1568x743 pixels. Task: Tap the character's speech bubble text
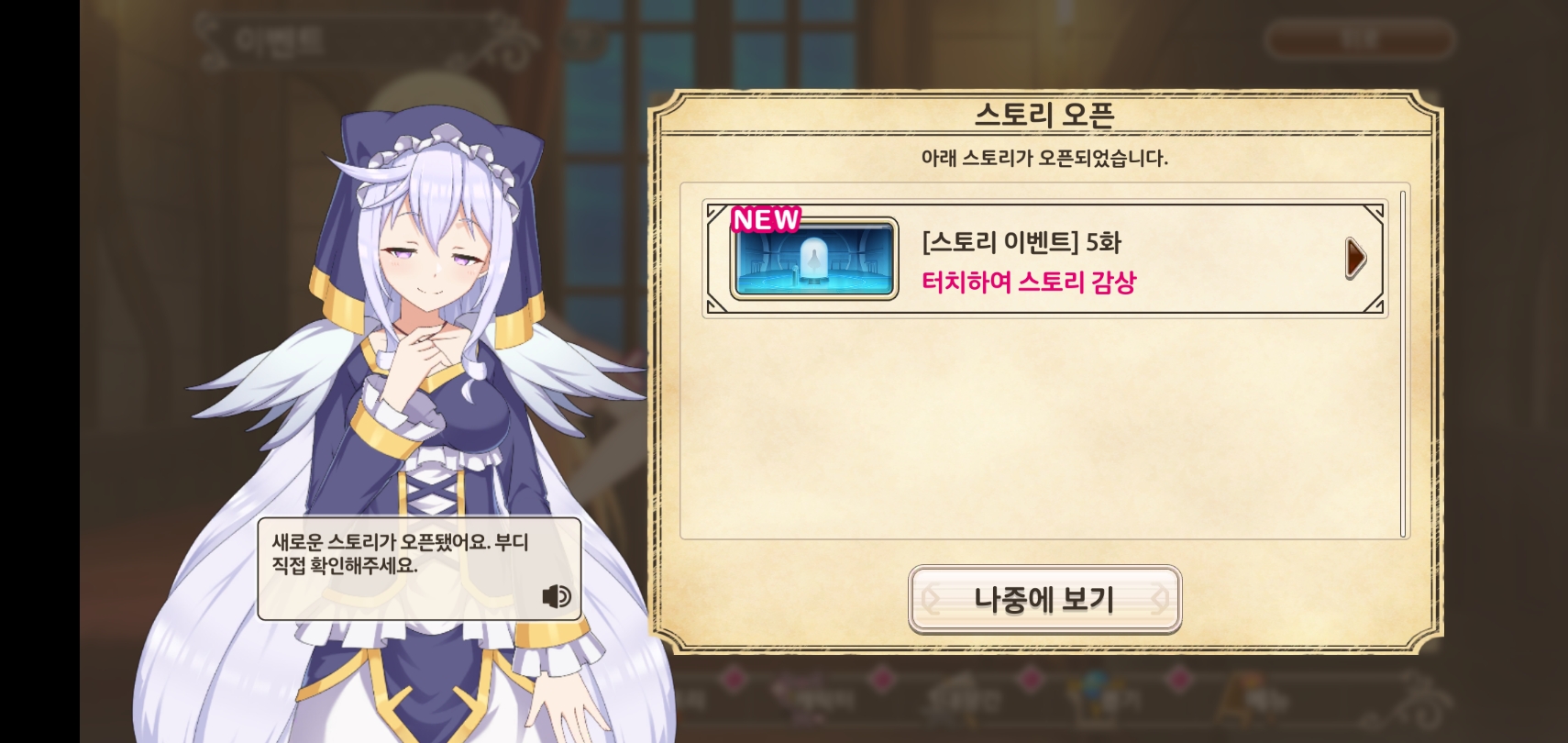400,554
